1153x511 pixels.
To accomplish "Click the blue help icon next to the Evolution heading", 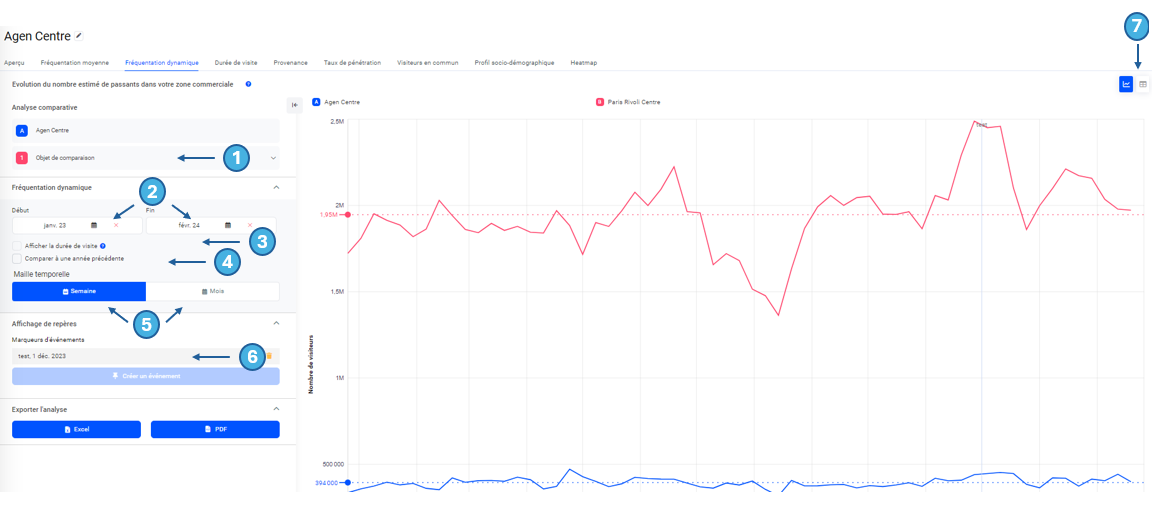I will coord(248,85).
